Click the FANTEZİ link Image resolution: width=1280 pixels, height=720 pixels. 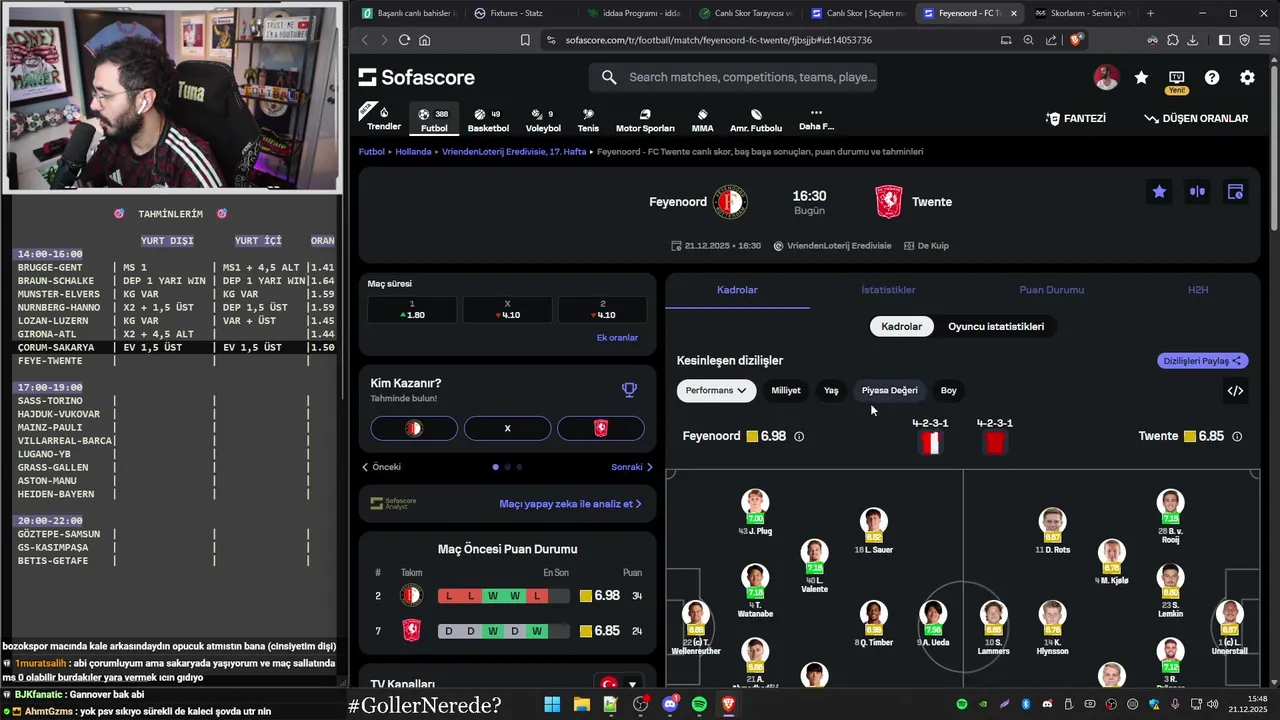[x=1076, y=118]
